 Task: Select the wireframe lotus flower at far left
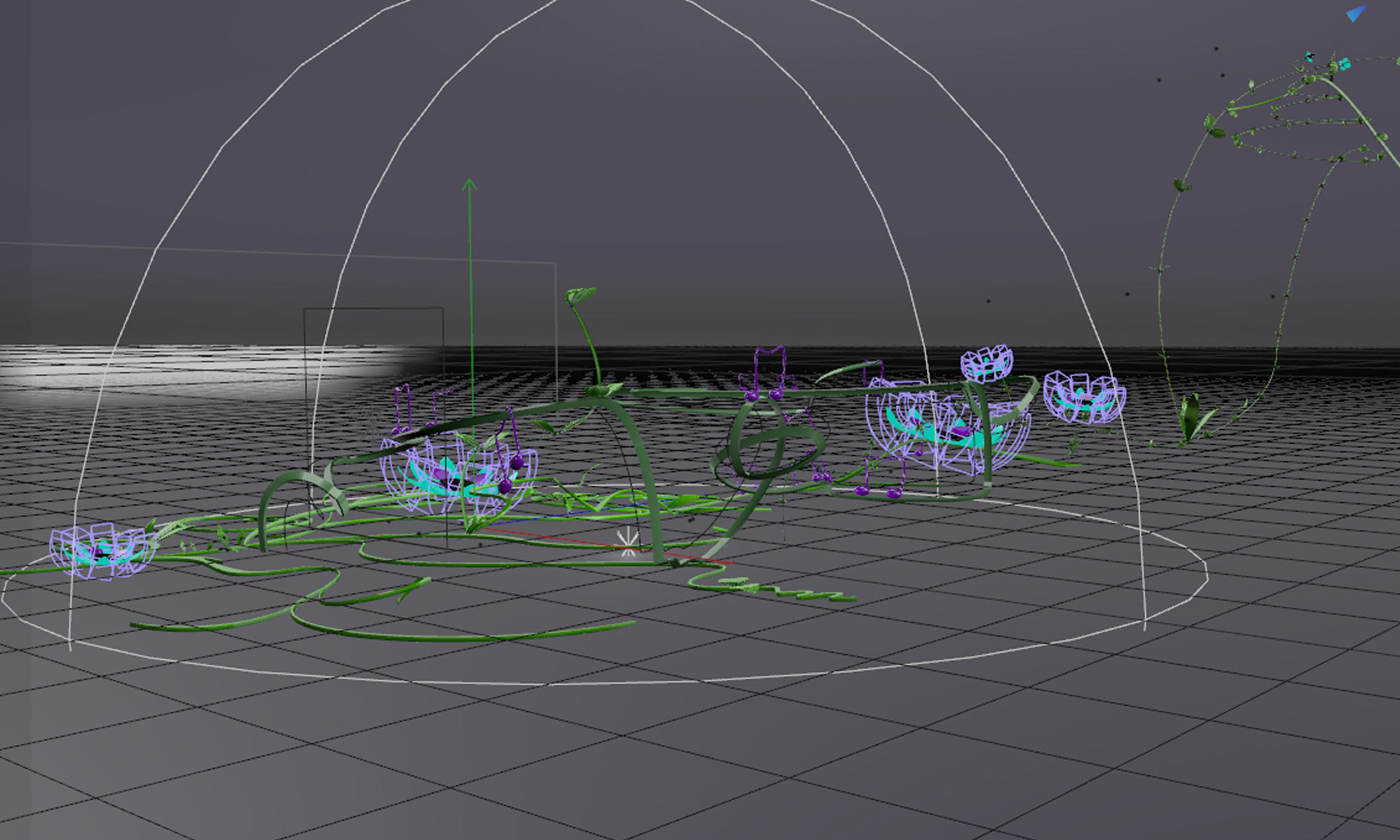(x=103, y=551)
